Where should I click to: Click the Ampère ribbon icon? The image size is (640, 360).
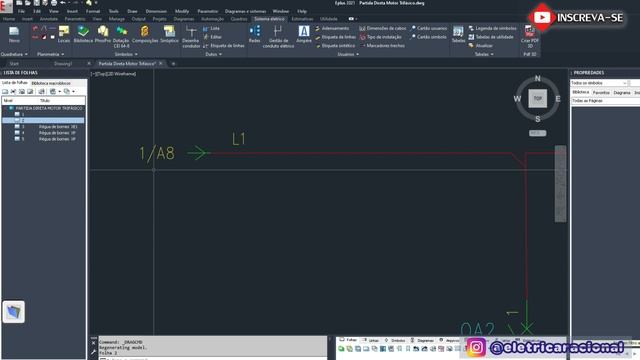pyautogui.click(x=304, y=34)
